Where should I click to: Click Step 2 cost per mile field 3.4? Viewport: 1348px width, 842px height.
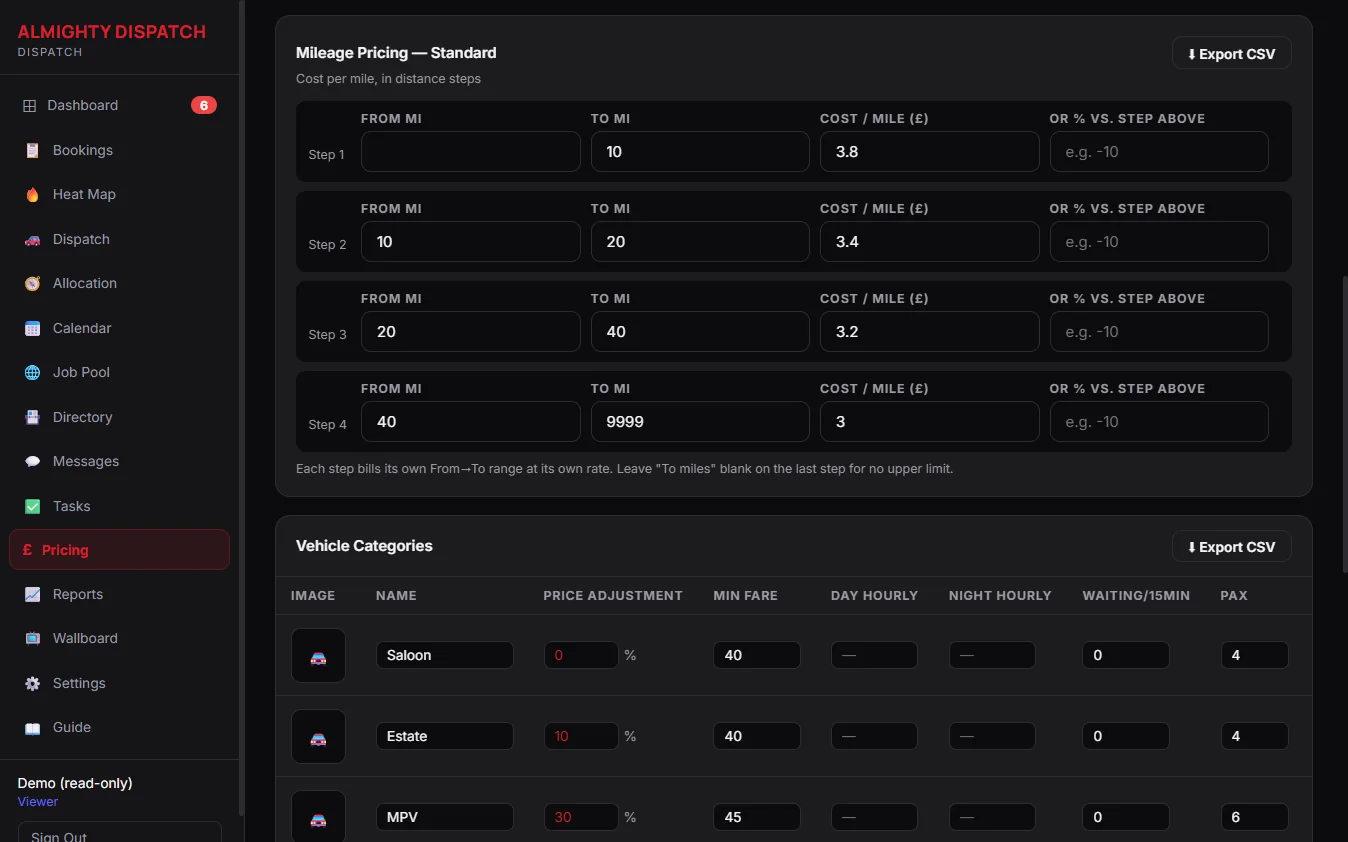click(930, 242)
